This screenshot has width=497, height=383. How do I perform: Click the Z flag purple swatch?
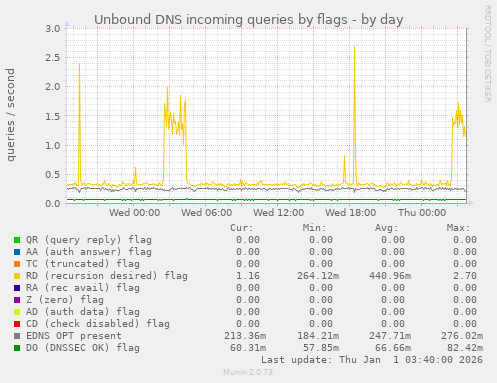click(x=17, y=300)
